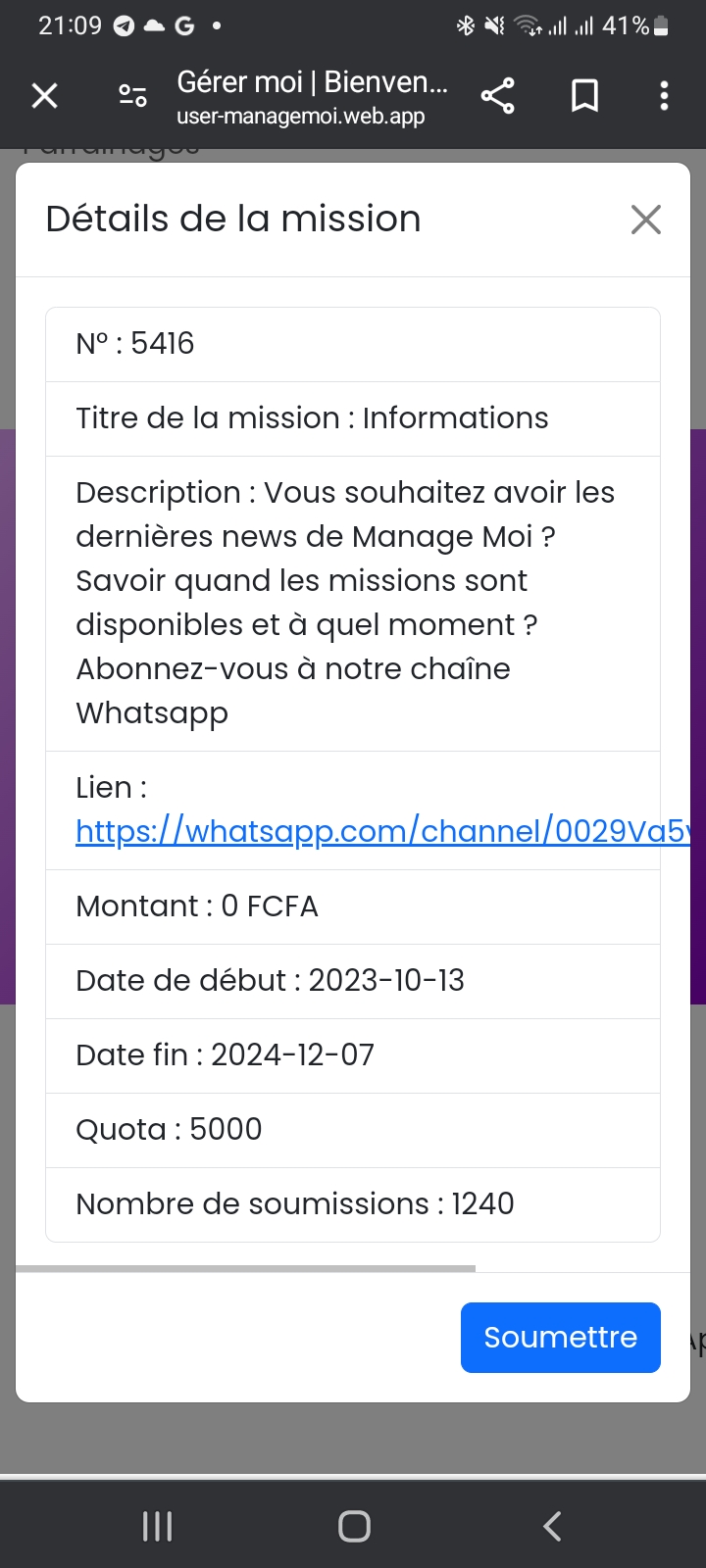Screen dimensions: 706x1568
Task: Click the horizontal scrollbar under the details
Action: (x=245, y=1268)
